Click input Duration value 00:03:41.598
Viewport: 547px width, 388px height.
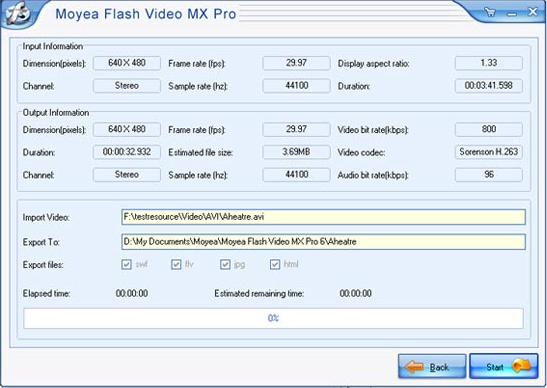pyautogui.click(x=489, y=86)
